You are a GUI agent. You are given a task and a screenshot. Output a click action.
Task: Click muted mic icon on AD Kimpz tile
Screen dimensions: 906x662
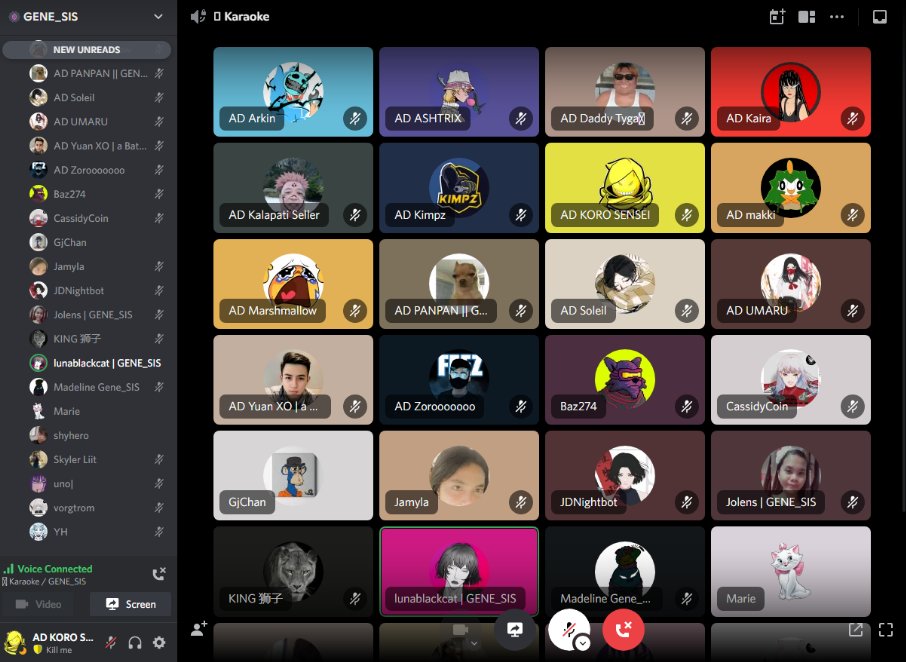[x=521, y=215]
